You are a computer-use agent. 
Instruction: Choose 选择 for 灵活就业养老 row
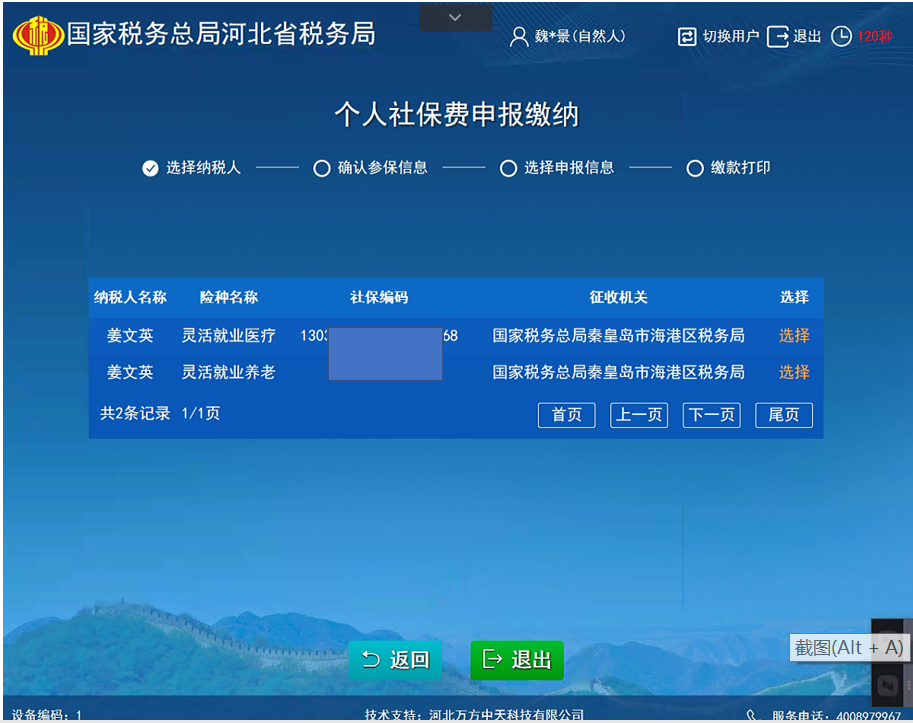click(x=794, y=372)
